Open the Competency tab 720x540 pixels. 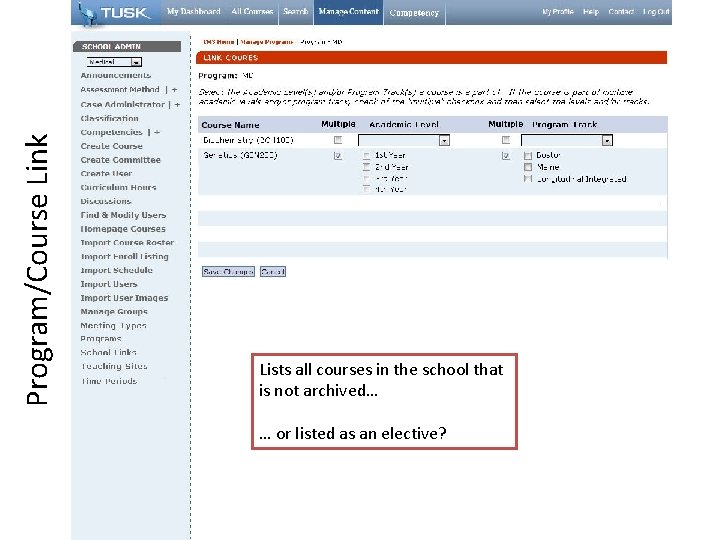414,13
